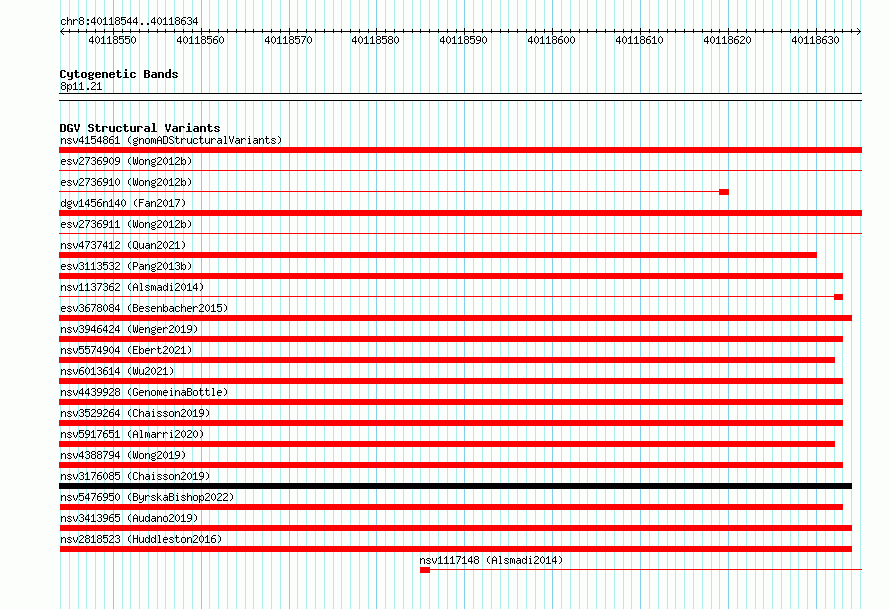Image resolution: width=890 pixels, height=609 pixels.
Task: Select the nsv4737412 Quan2021 red bar
Action: 438,255
